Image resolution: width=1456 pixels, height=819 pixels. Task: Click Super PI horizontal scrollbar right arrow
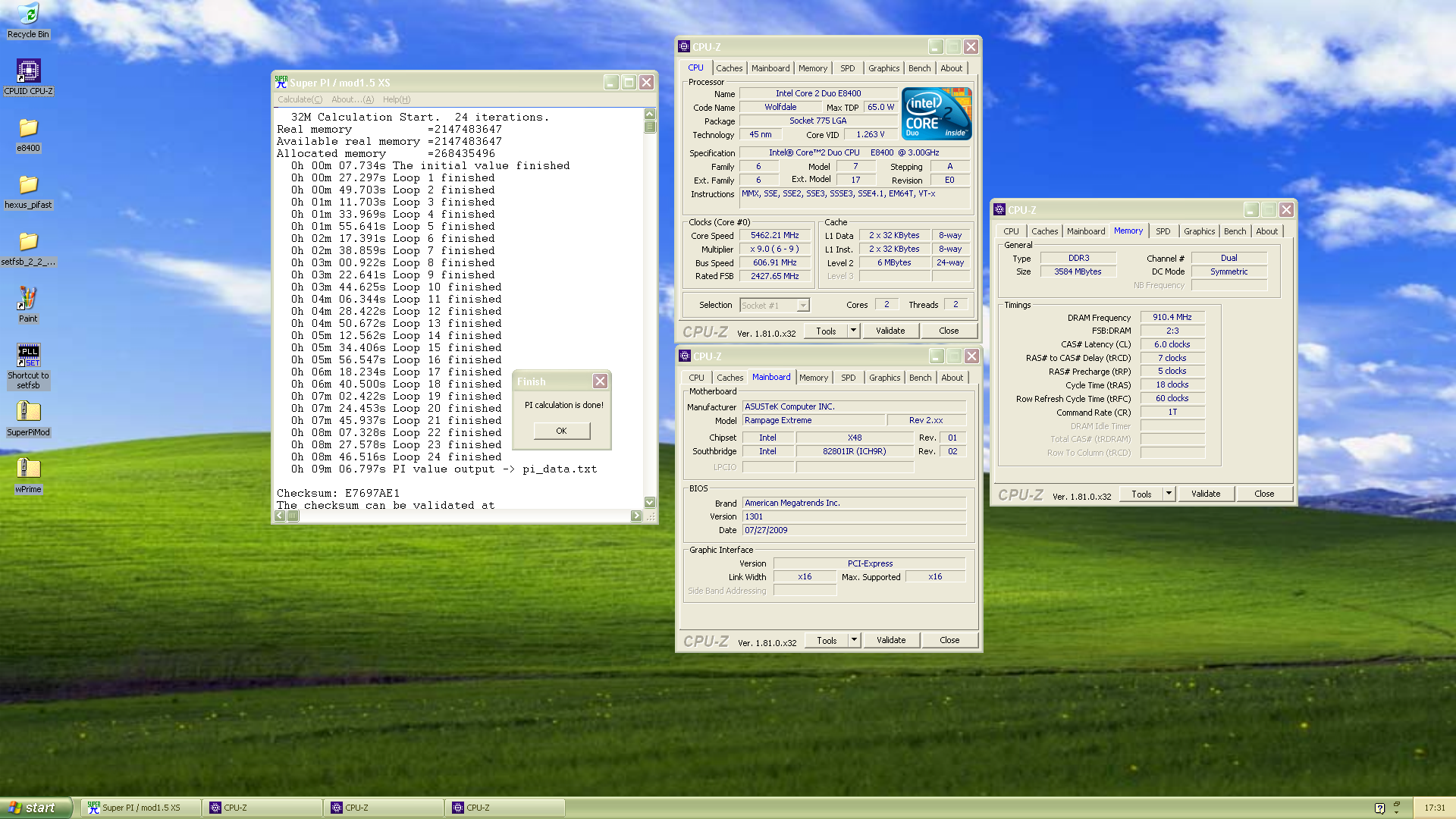click(635, 516)
